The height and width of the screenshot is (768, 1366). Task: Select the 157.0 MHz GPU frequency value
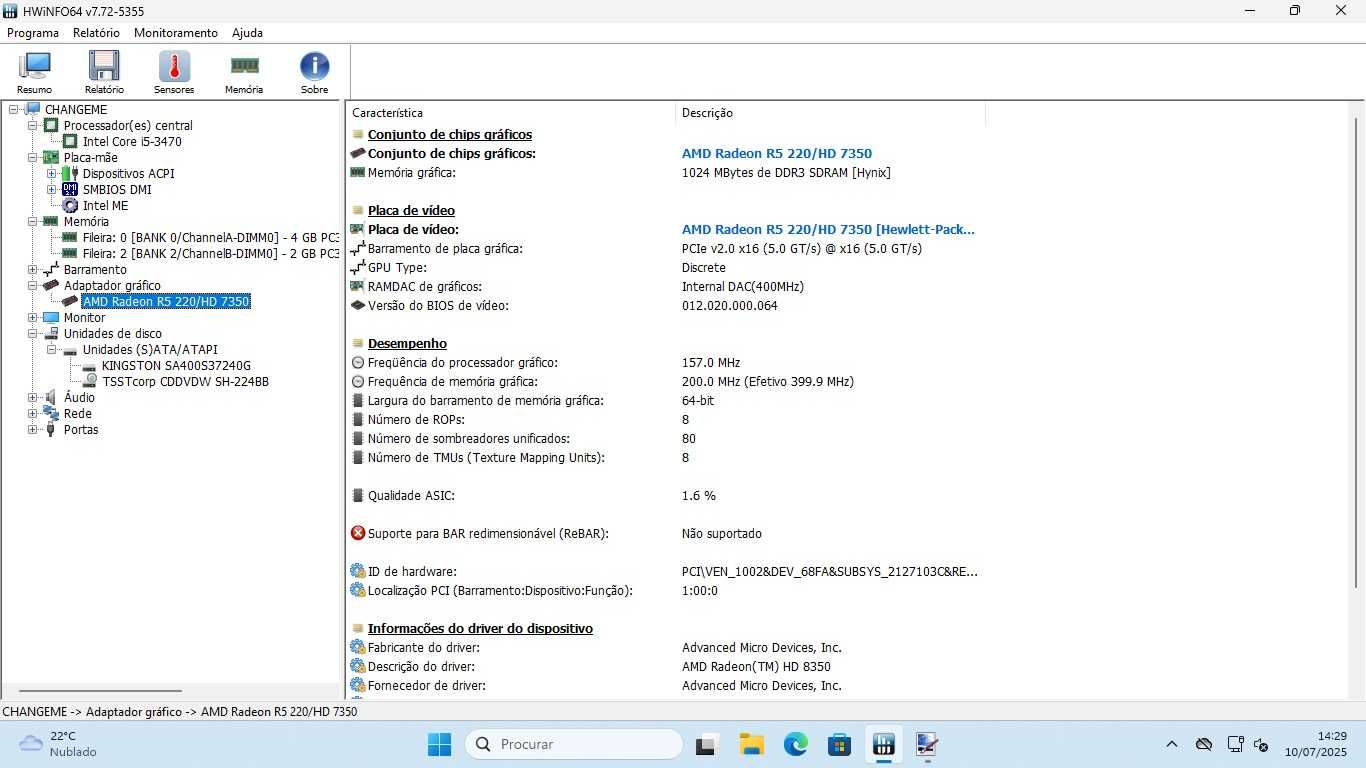point(711,363)
